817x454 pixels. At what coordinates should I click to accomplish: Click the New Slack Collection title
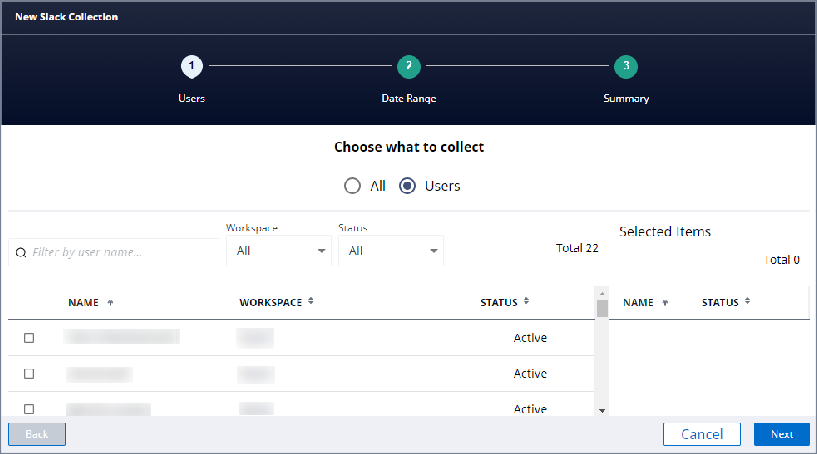pos(67,17)
